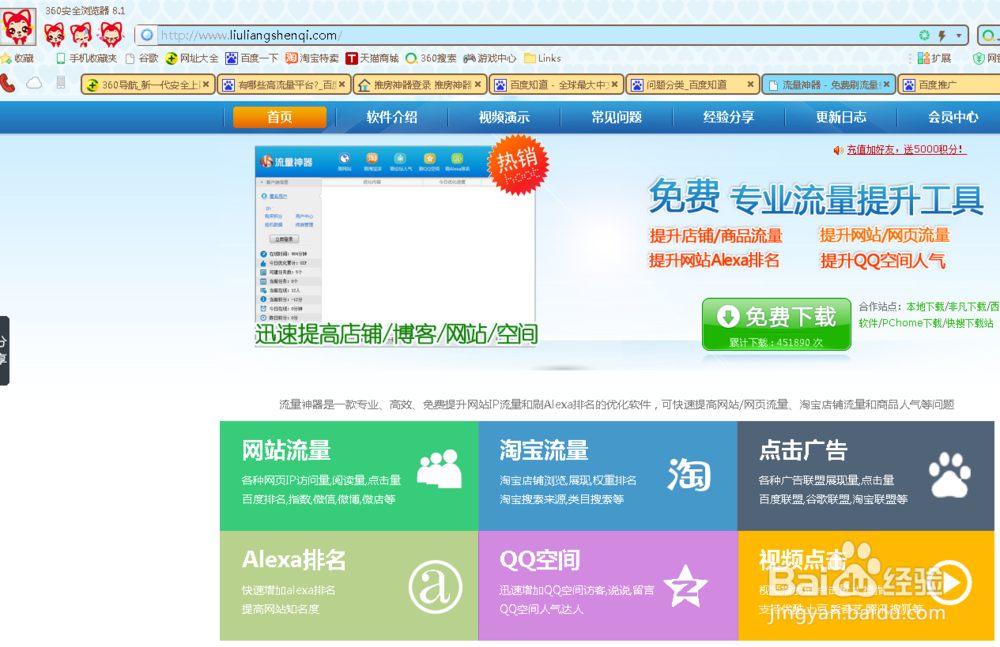Click the green 免费下载 button
Screen dimensions: 1000x647
(x=776, y=324)
